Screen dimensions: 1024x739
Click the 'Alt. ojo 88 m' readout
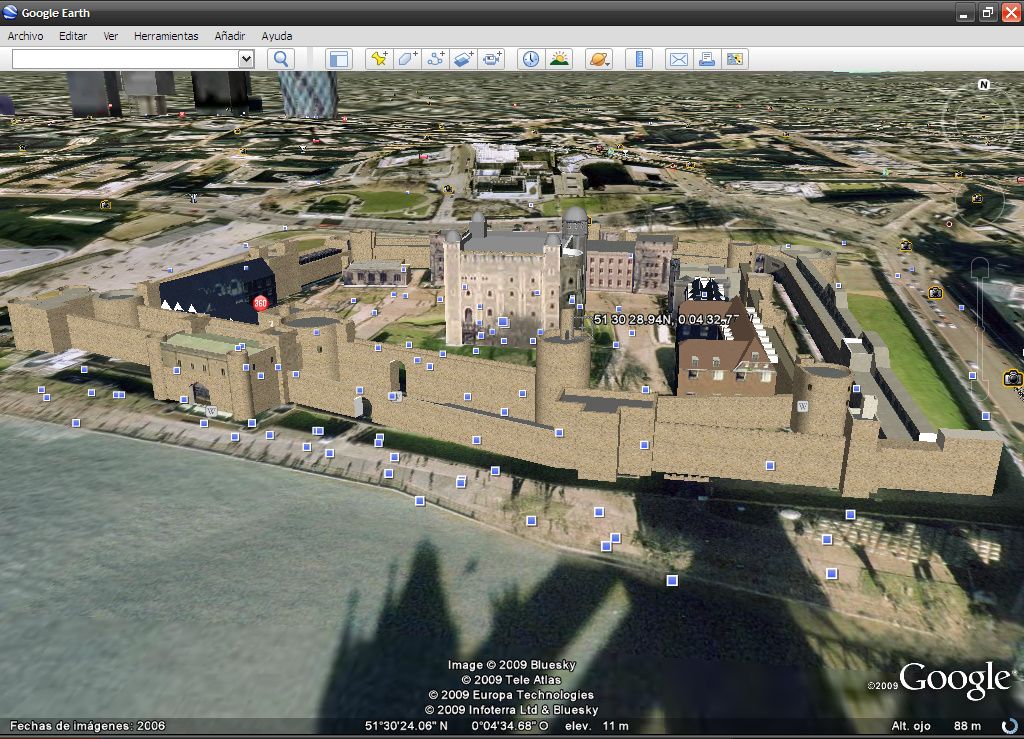pyautogui.click(x=936, y=726)
